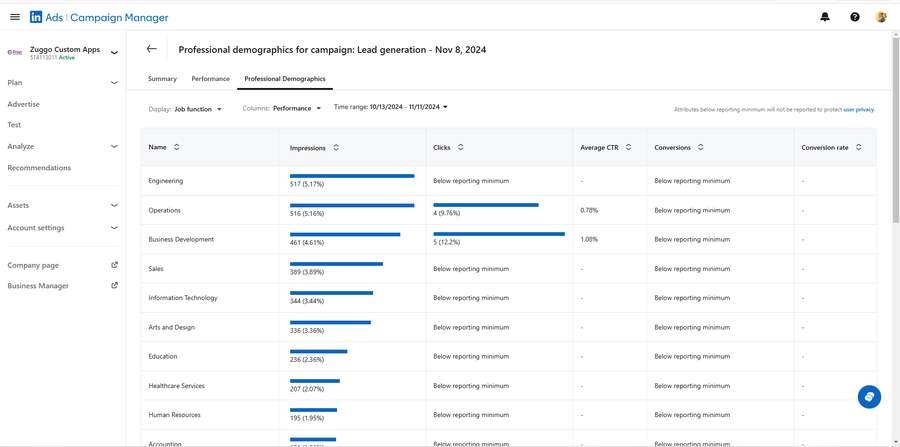Open the profile avatar menu

click(881, 17)
